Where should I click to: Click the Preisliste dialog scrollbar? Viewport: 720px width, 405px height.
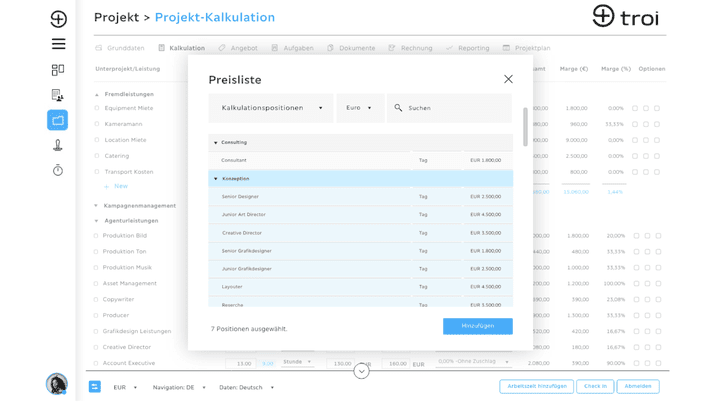[x=525, y=127]
